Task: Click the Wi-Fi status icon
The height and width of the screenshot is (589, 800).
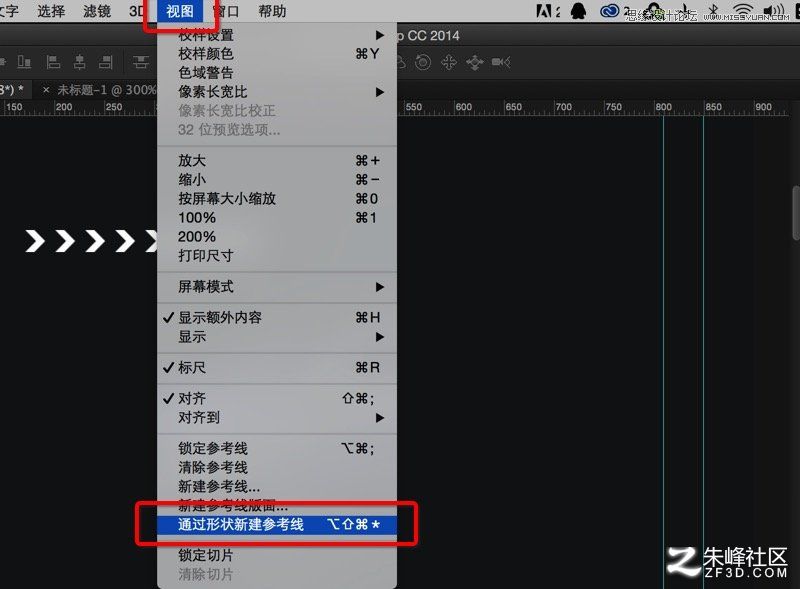Action: coord(743,11)
